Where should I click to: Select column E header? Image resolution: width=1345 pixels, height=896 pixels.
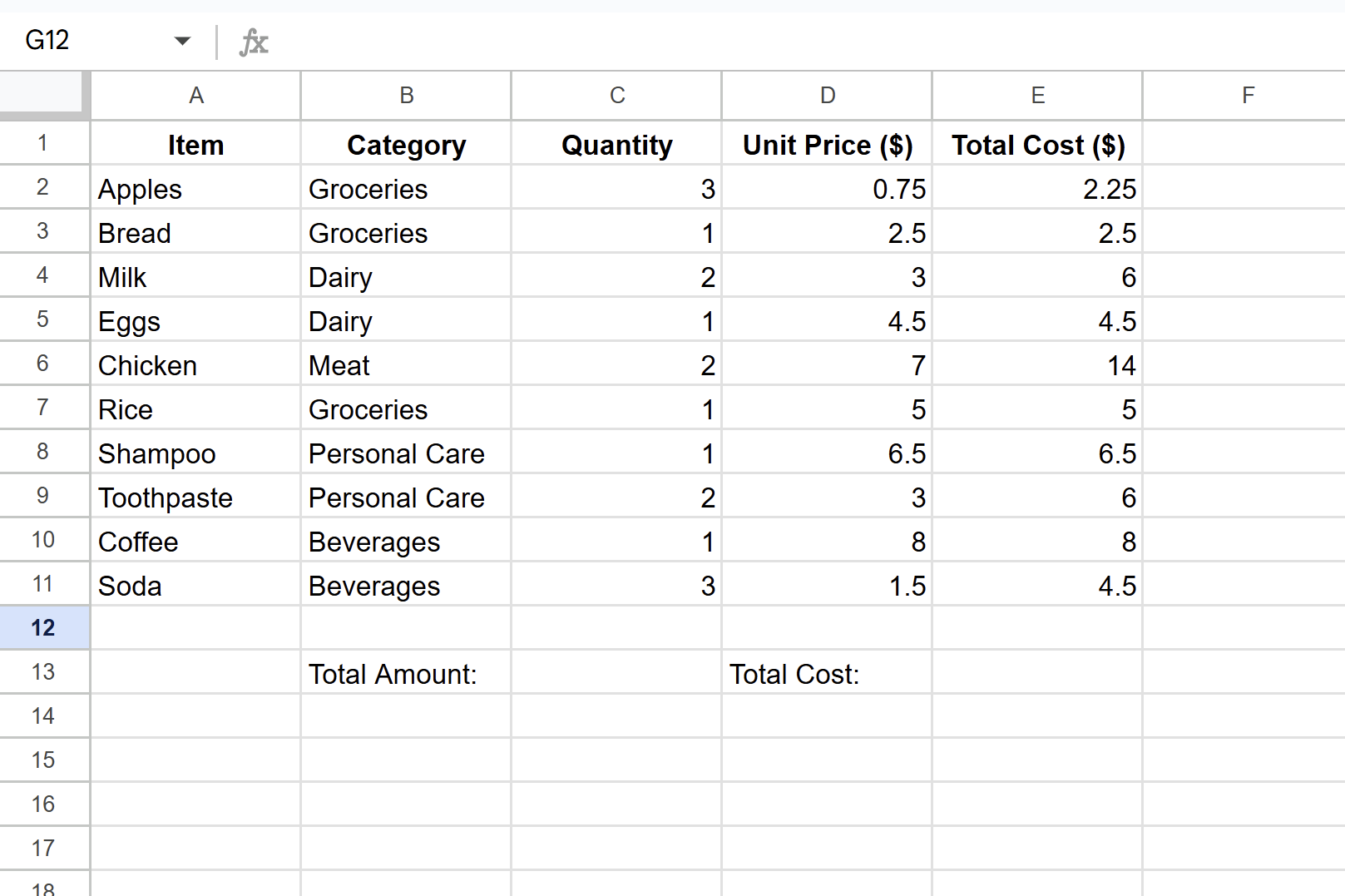(1037, 95)
